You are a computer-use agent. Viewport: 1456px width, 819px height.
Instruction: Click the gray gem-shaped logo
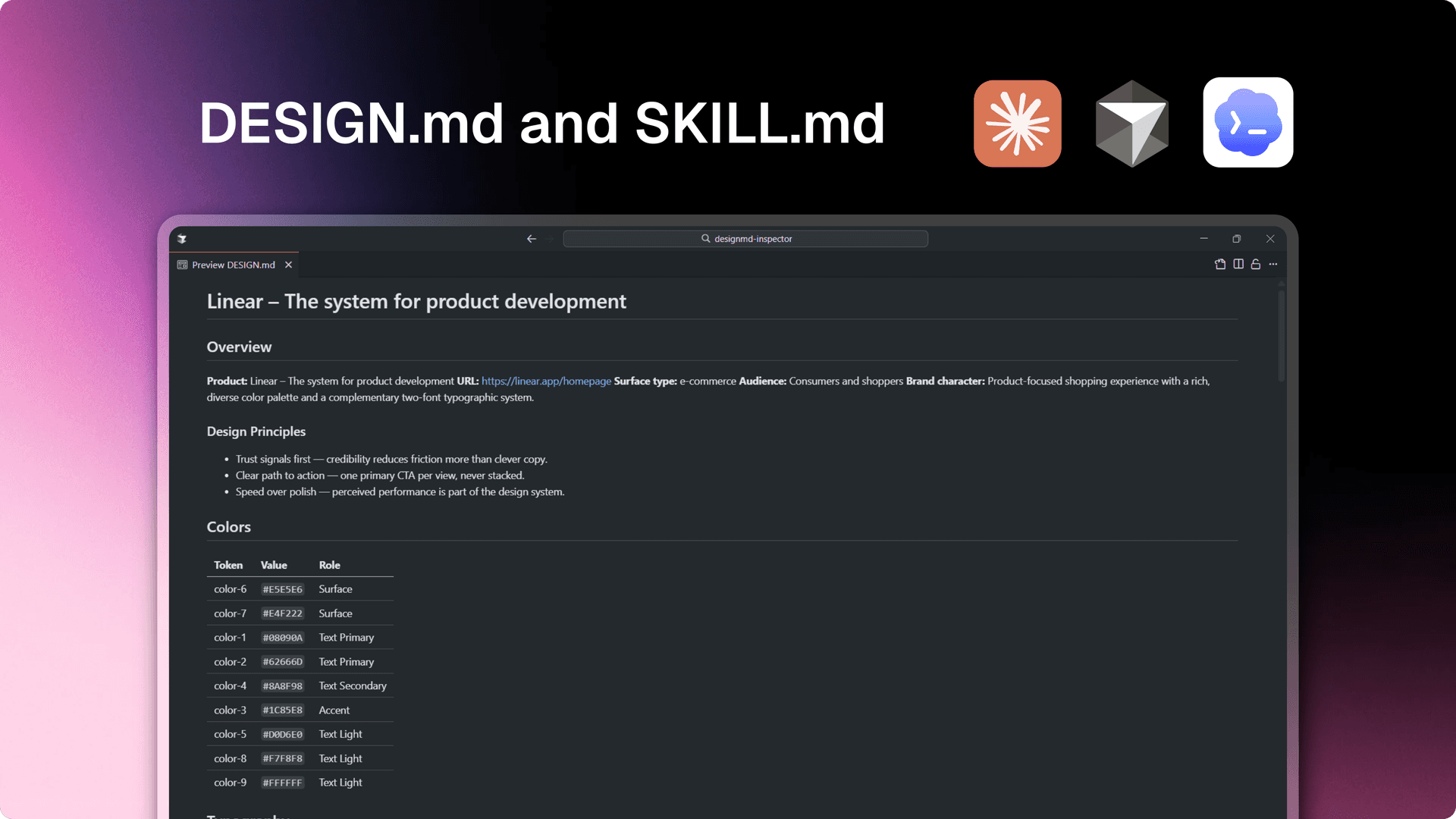point(1131,124)
